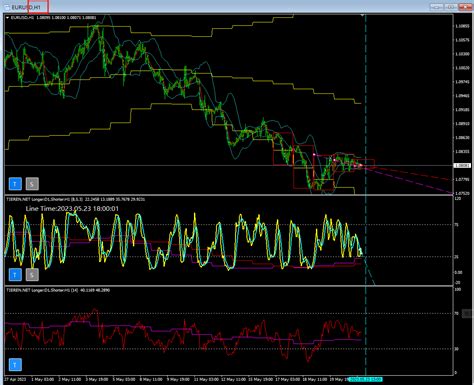Click the TIEREN.NET indicator label in the middle pane

pyautogui.click(x=75, y=199)
